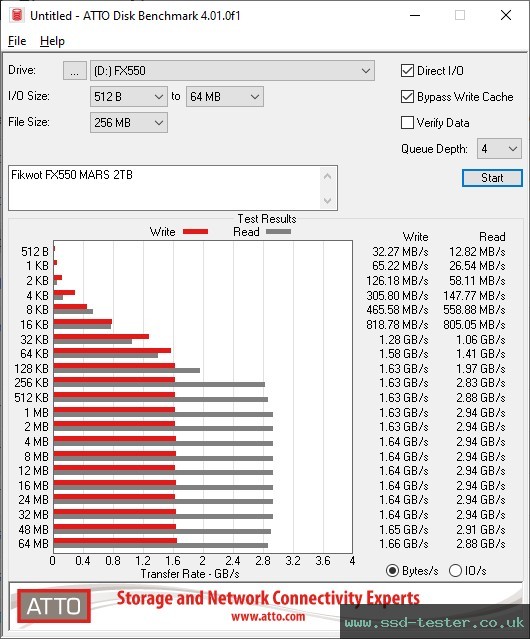Click the 16 KB read value 805.05 MB/s
530x639 pixels.
tap(474, 325)
